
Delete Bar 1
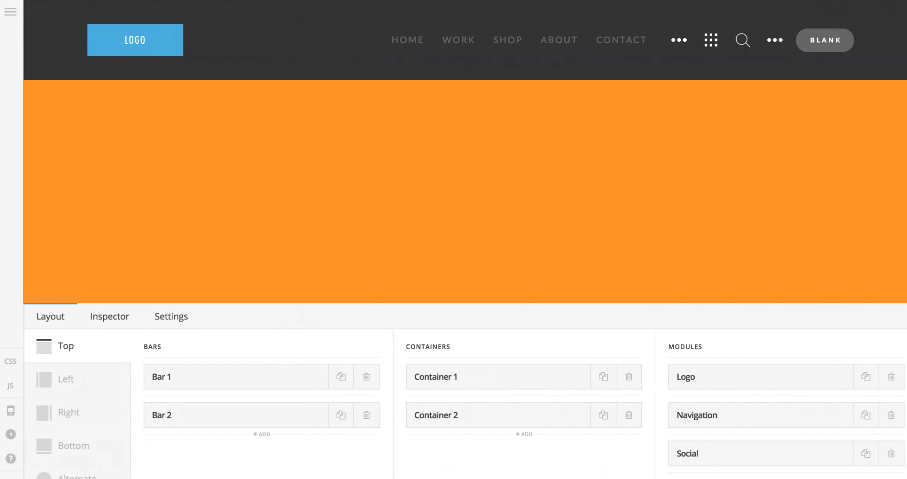367,377
